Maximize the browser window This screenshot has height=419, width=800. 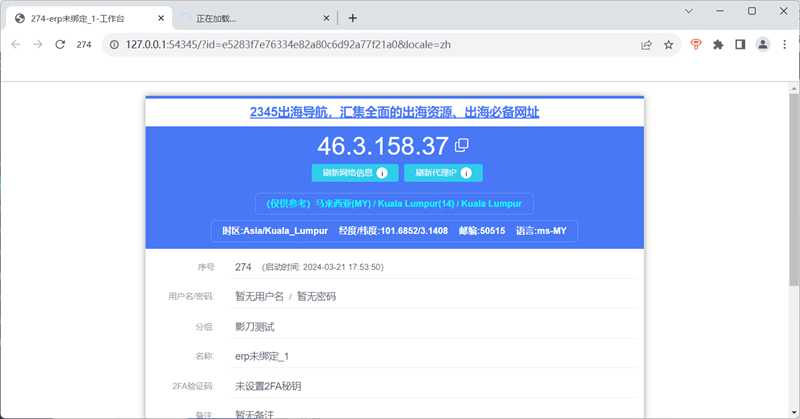click(752, 11)
